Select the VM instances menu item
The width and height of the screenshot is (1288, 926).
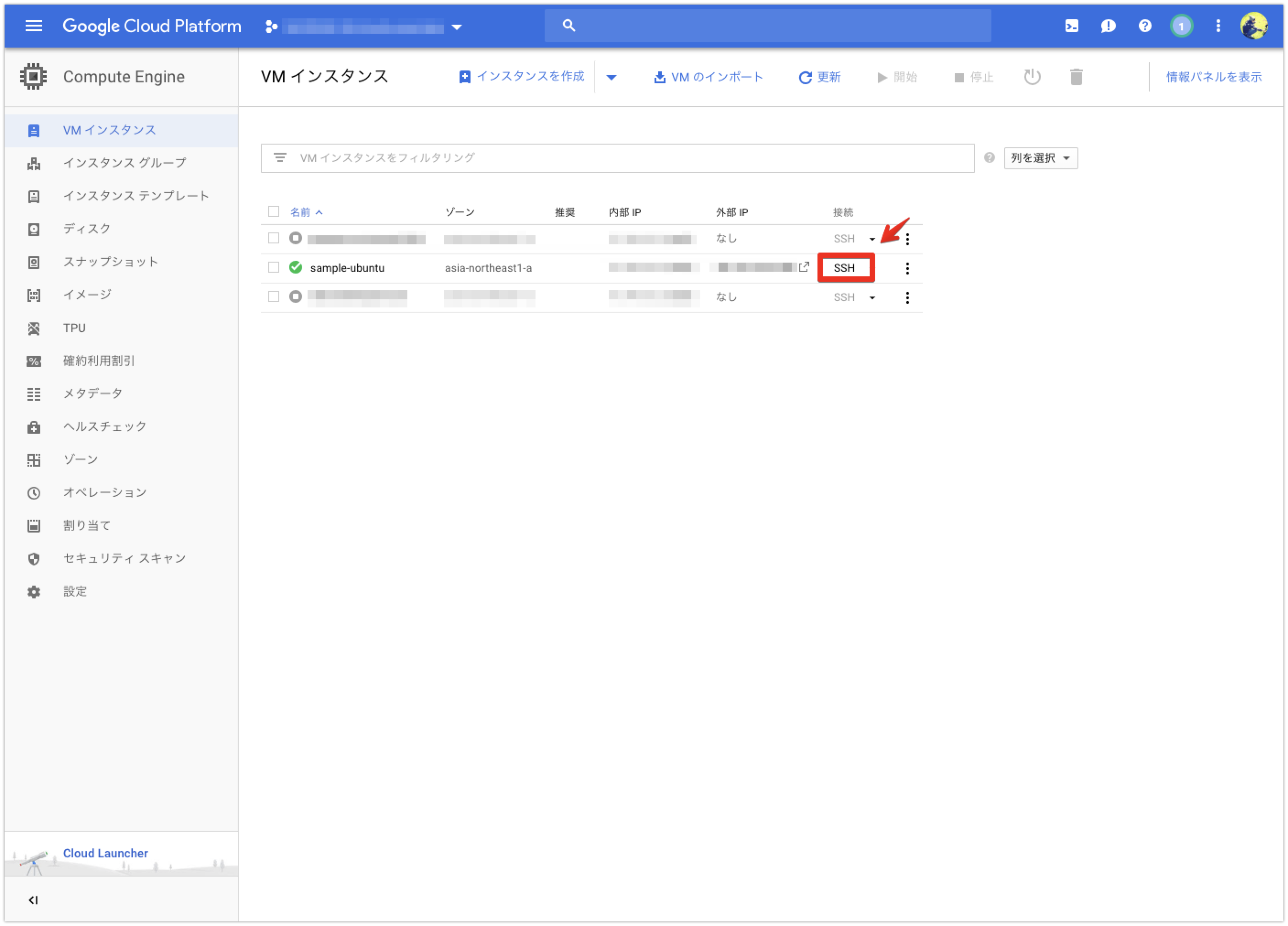point(109,129)
